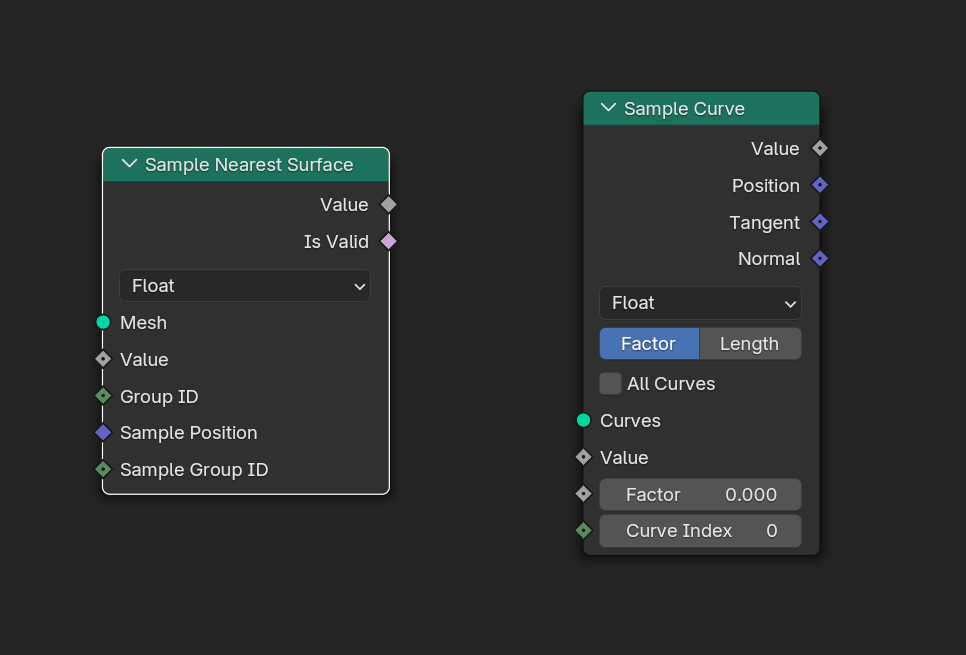The image size is (966, 655).
Task: Click the Normal output socket
Action: pos(820,259)
